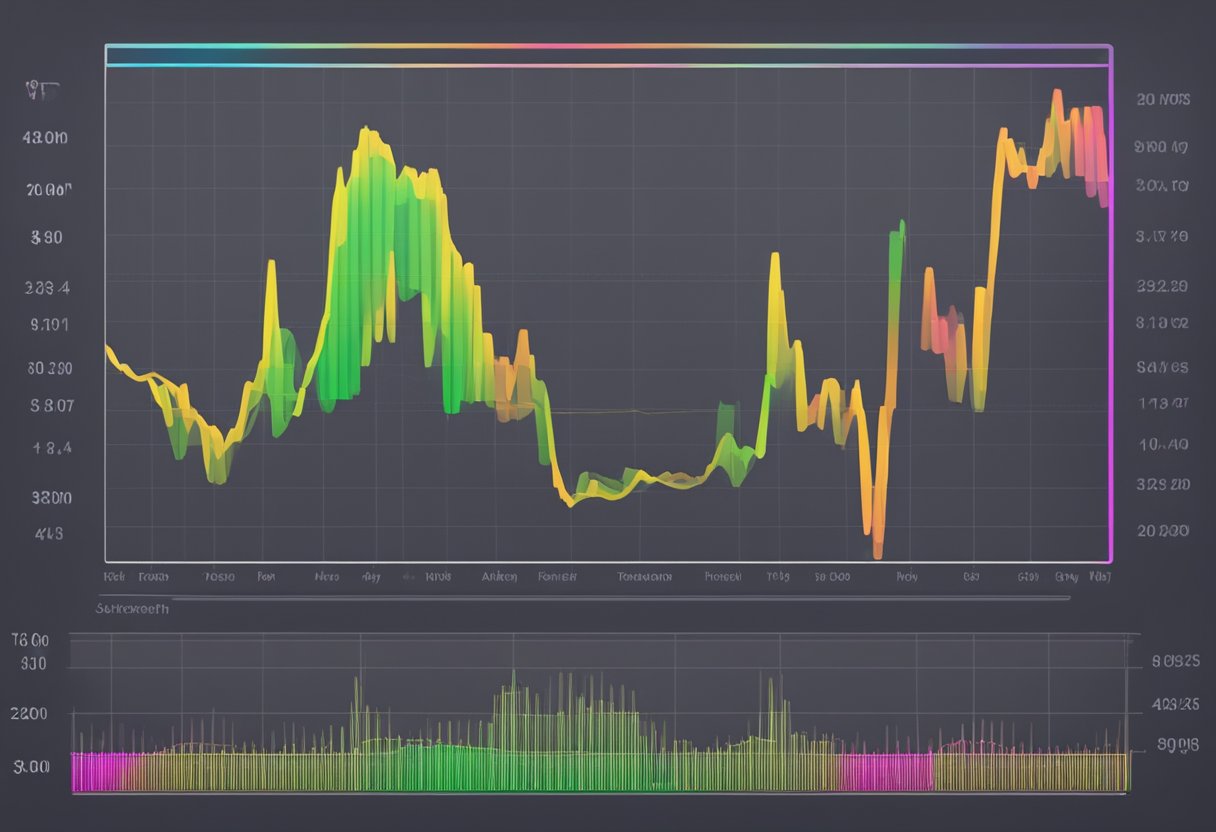Click 20 230 at bottom of right axis

[x=1163, y=531]
